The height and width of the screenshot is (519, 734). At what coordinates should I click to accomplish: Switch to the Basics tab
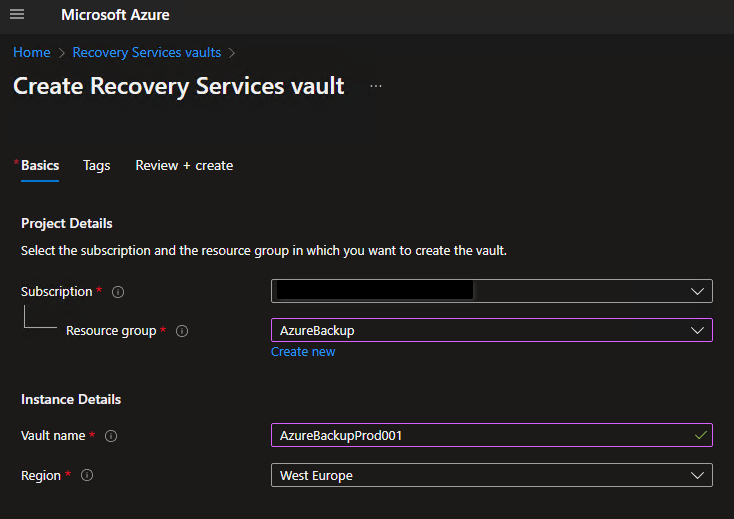coord(40,166)
